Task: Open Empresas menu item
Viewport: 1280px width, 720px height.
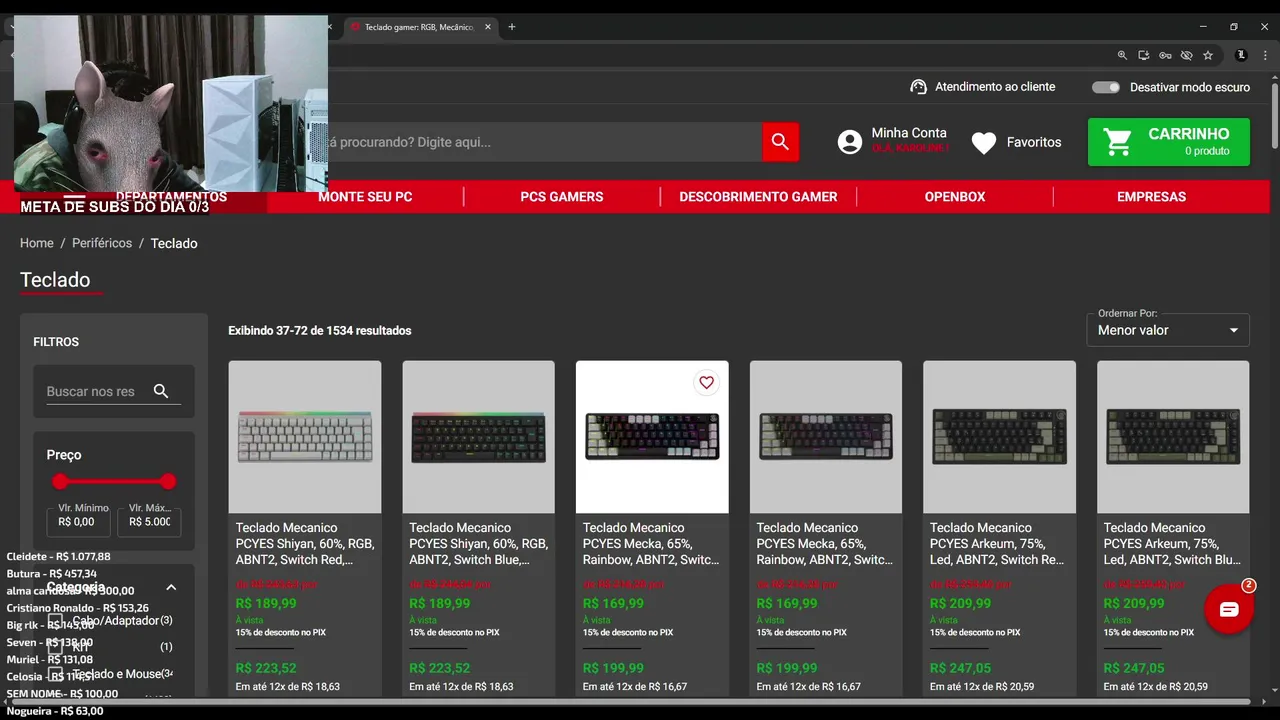Action: 1151,197
